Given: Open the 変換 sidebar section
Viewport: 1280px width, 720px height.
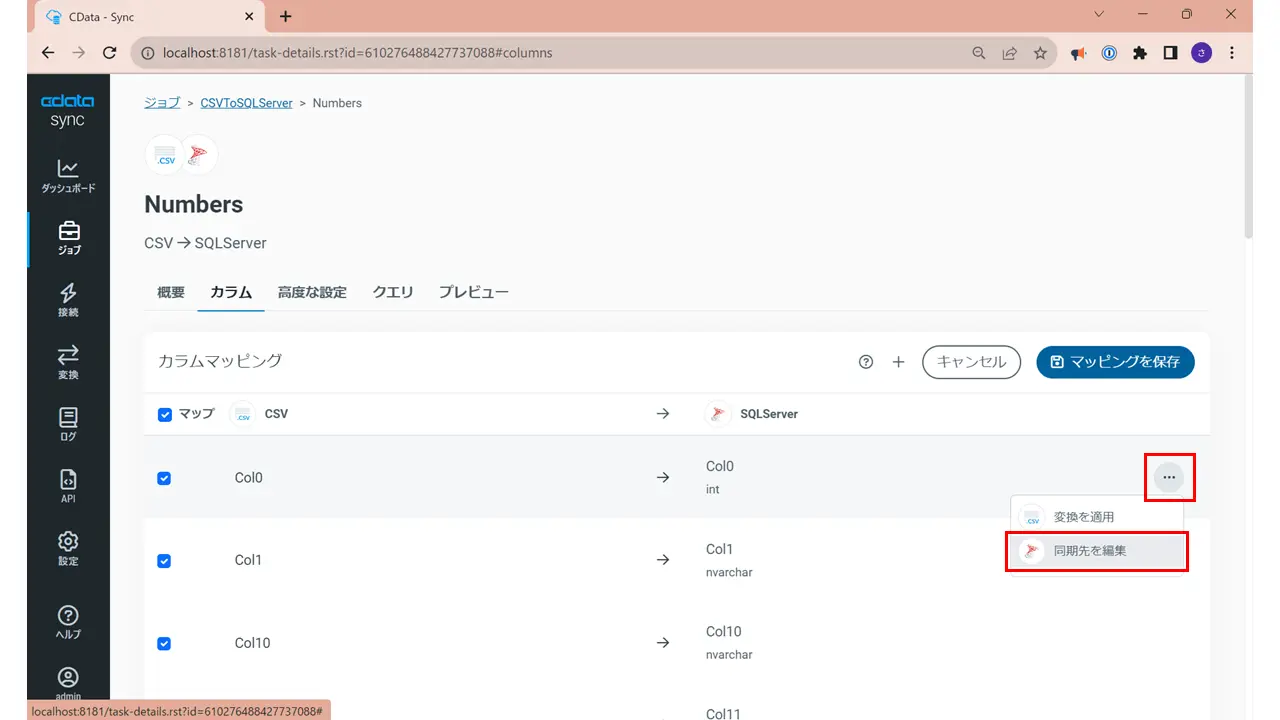Looking at the screenshot, I should click(x=68, y=362).
